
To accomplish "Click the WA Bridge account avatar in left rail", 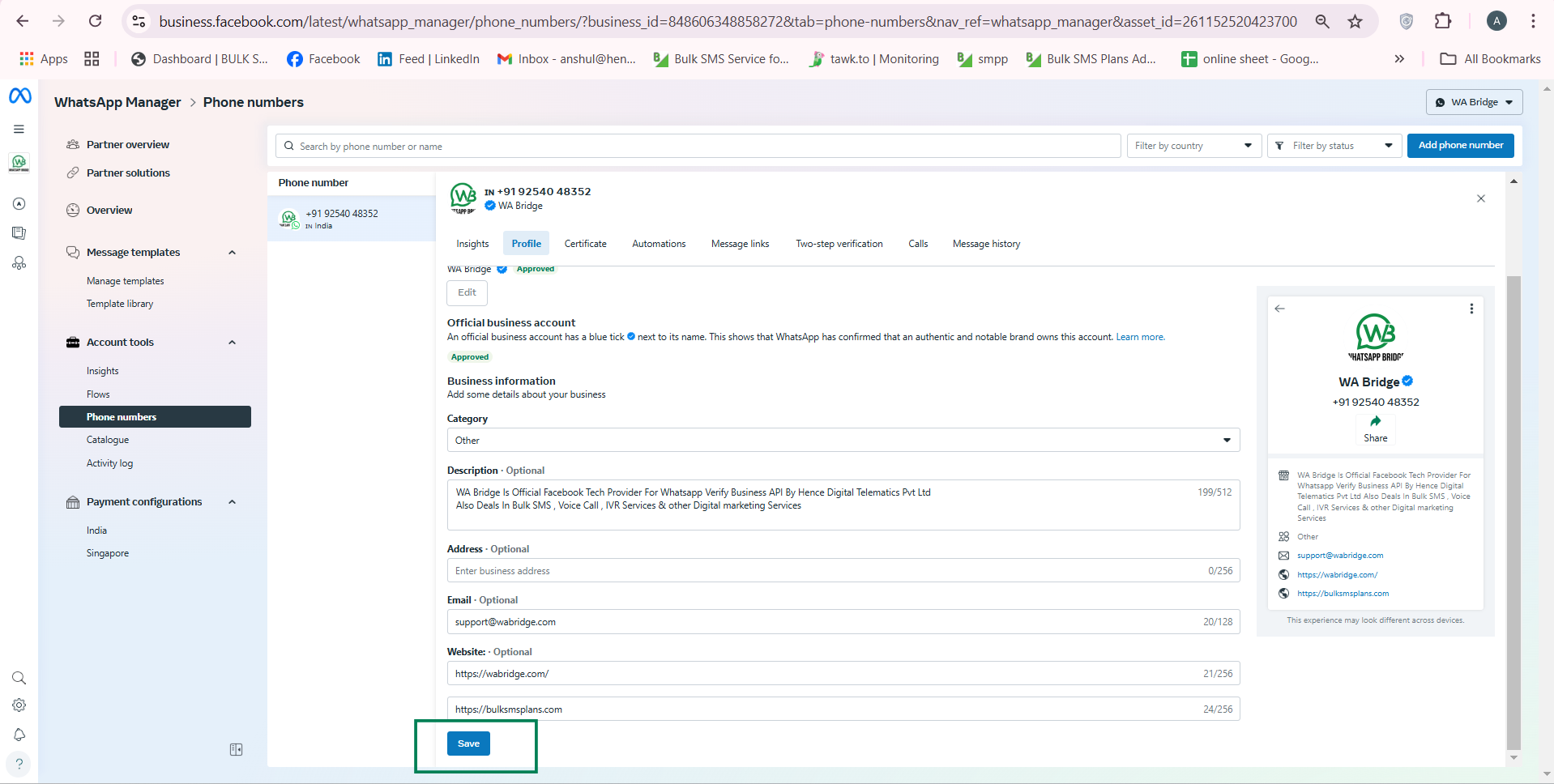I will coord(19,163).
